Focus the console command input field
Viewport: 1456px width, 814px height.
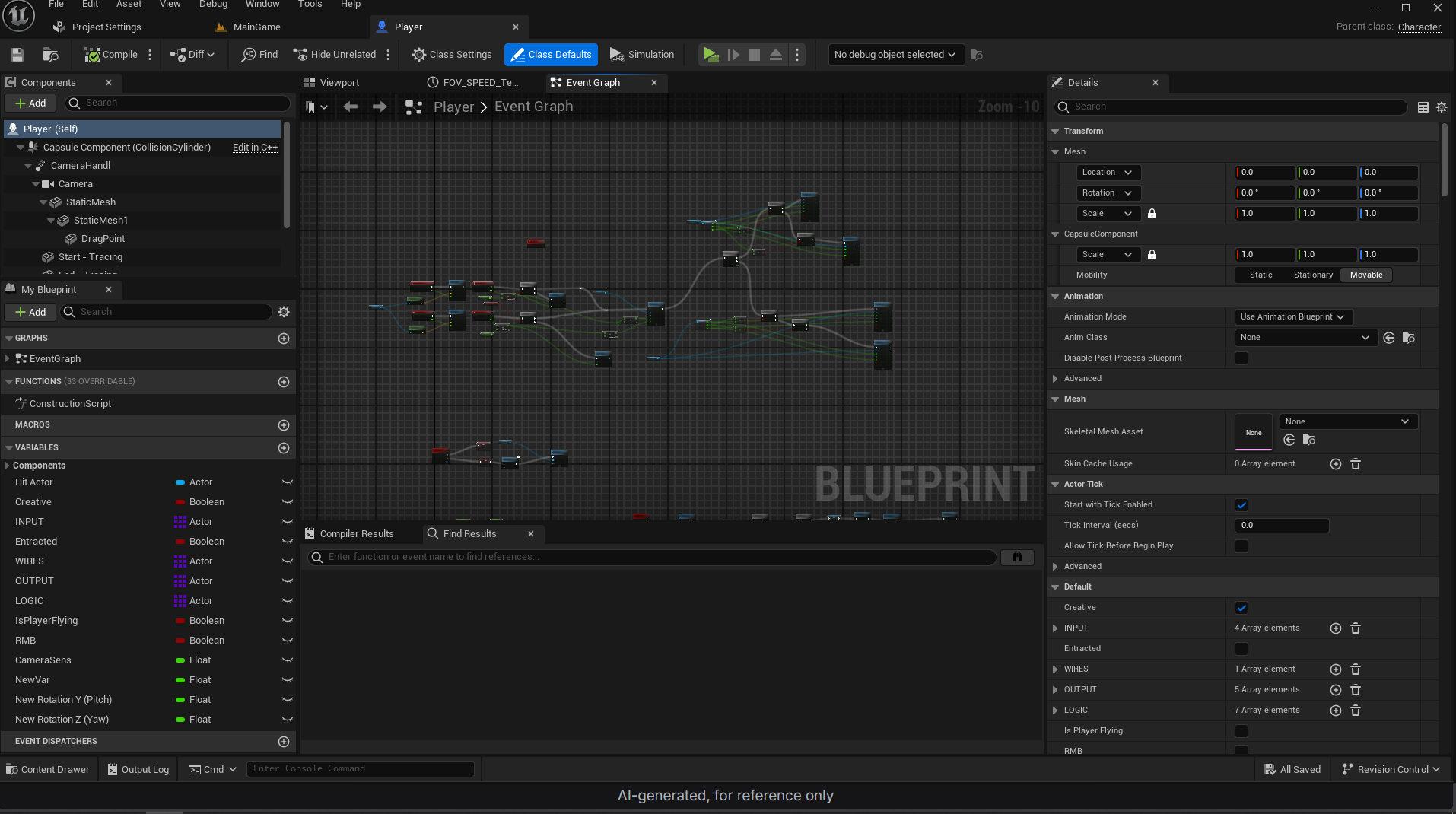(x=361, y=769)
